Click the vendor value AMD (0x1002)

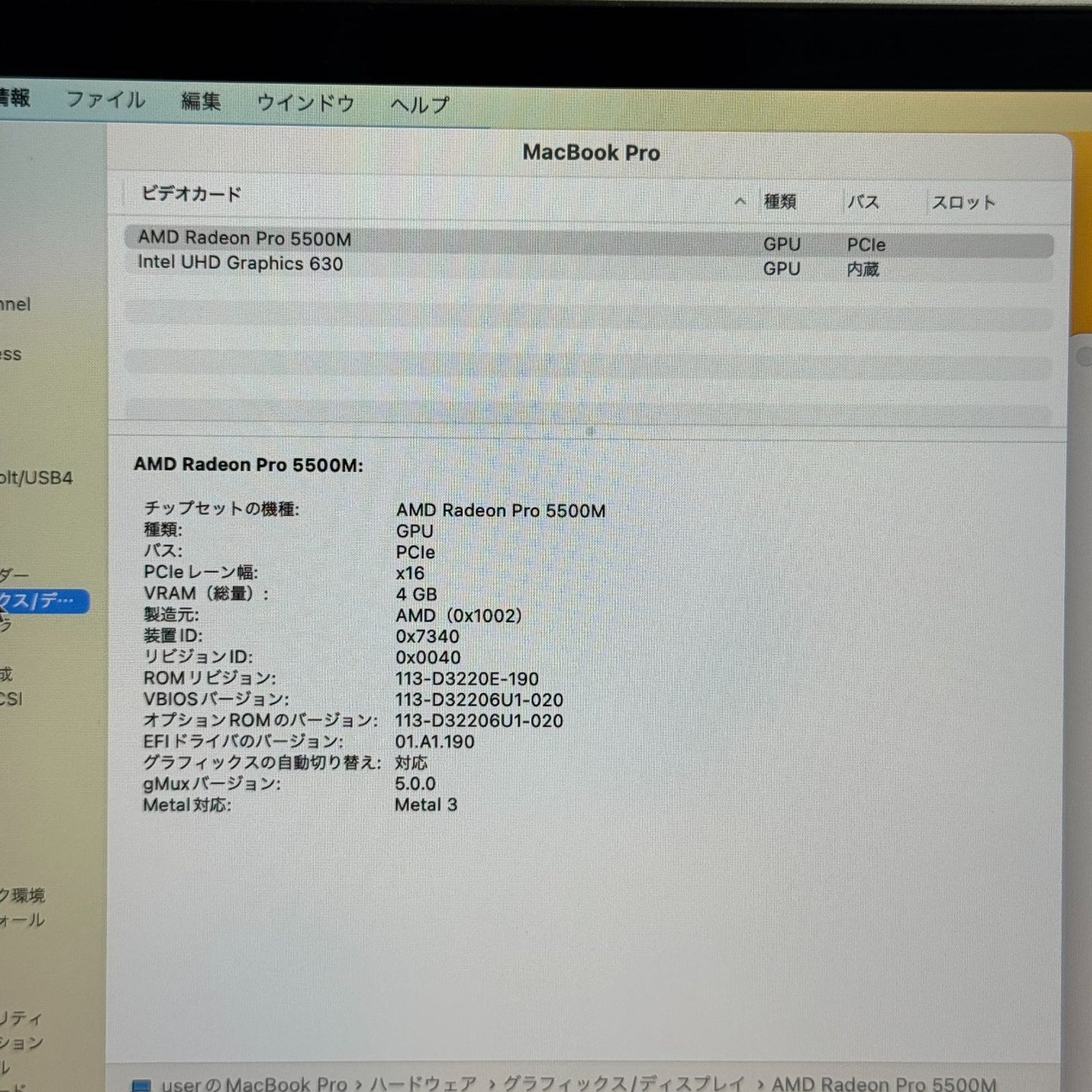pyautogui.click(x=459, y=616)
